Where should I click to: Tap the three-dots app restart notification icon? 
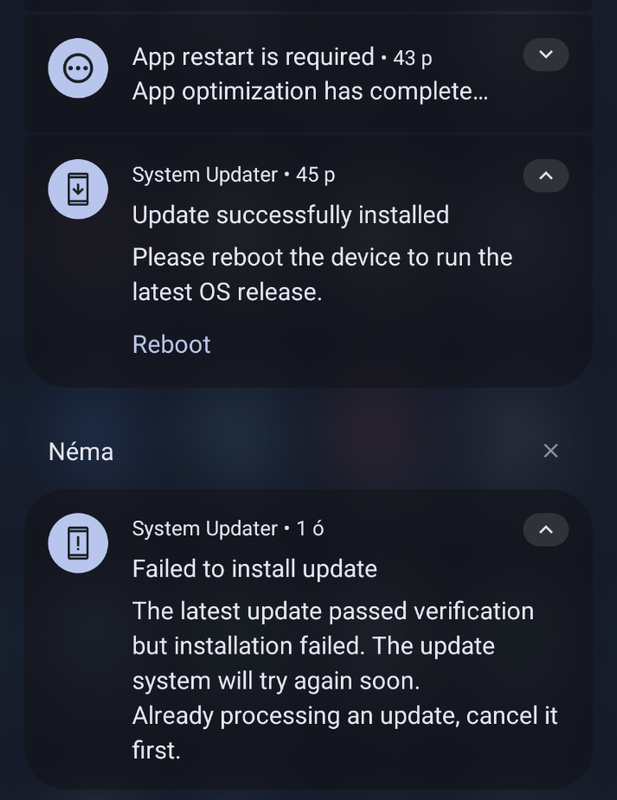78,68
